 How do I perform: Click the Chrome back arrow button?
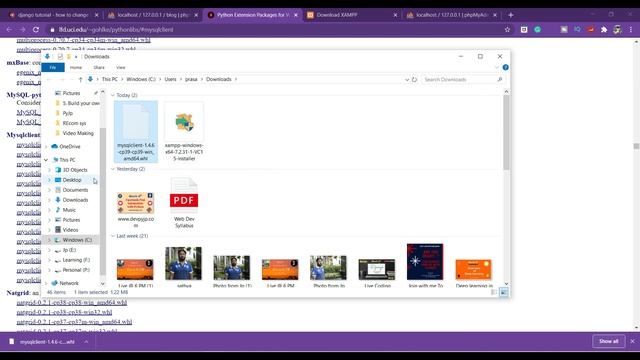(9, 30)
